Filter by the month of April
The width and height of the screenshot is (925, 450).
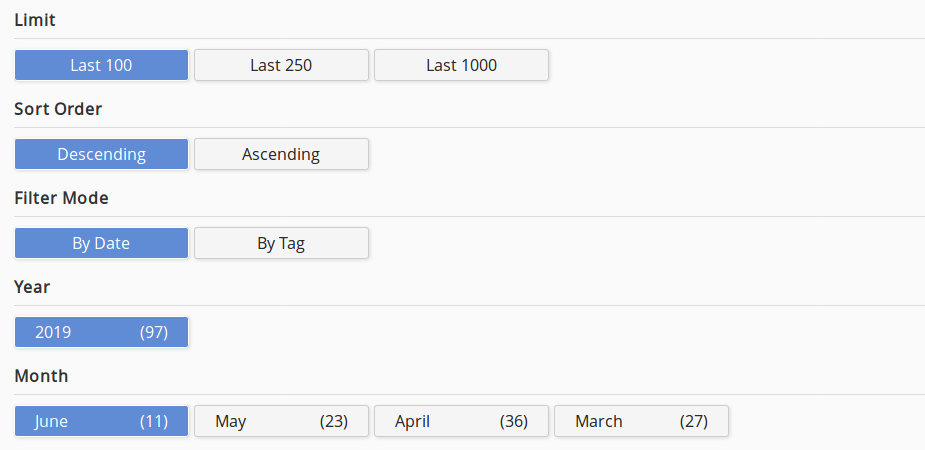[x=461, y=421]
